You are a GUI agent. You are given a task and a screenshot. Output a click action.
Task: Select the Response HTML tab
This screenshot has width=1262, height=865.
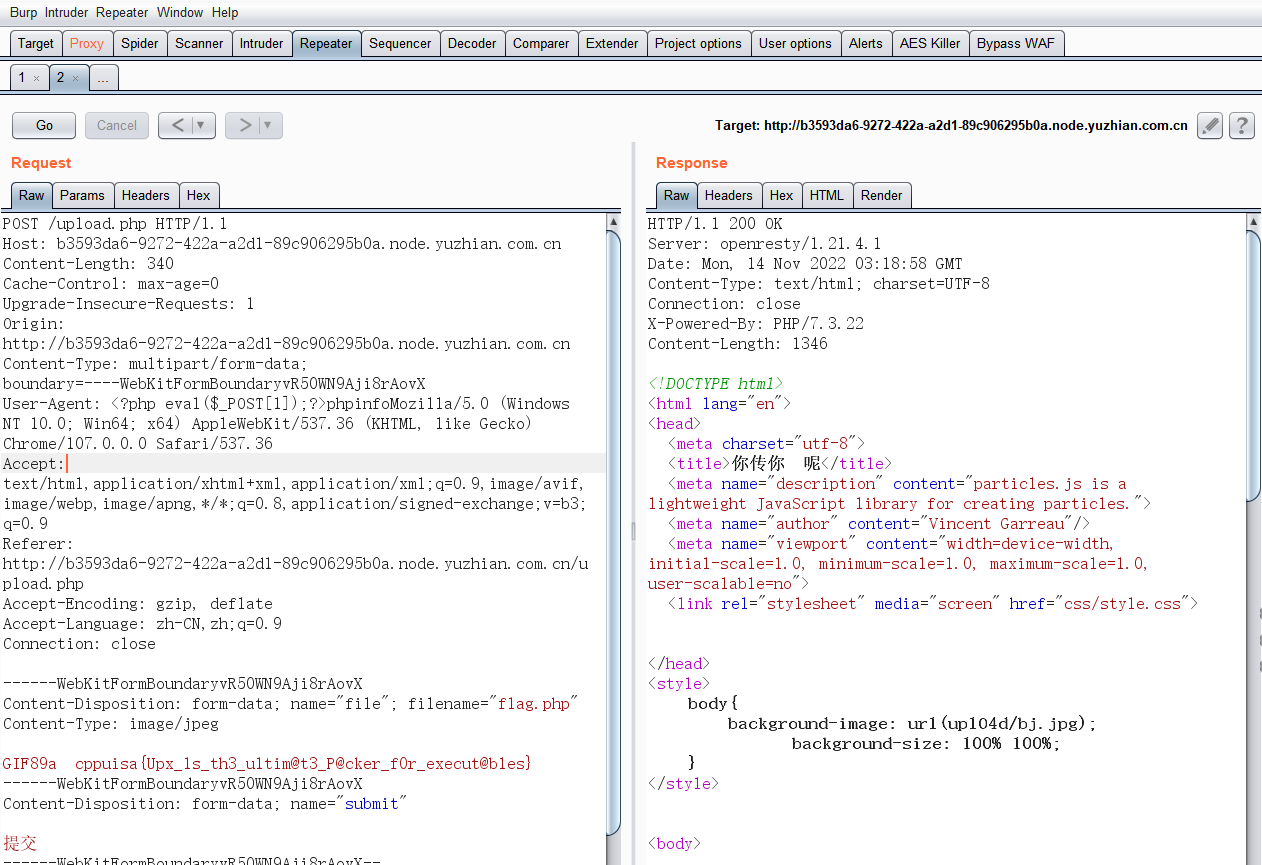pyautogui.click(x=827, y=195)
